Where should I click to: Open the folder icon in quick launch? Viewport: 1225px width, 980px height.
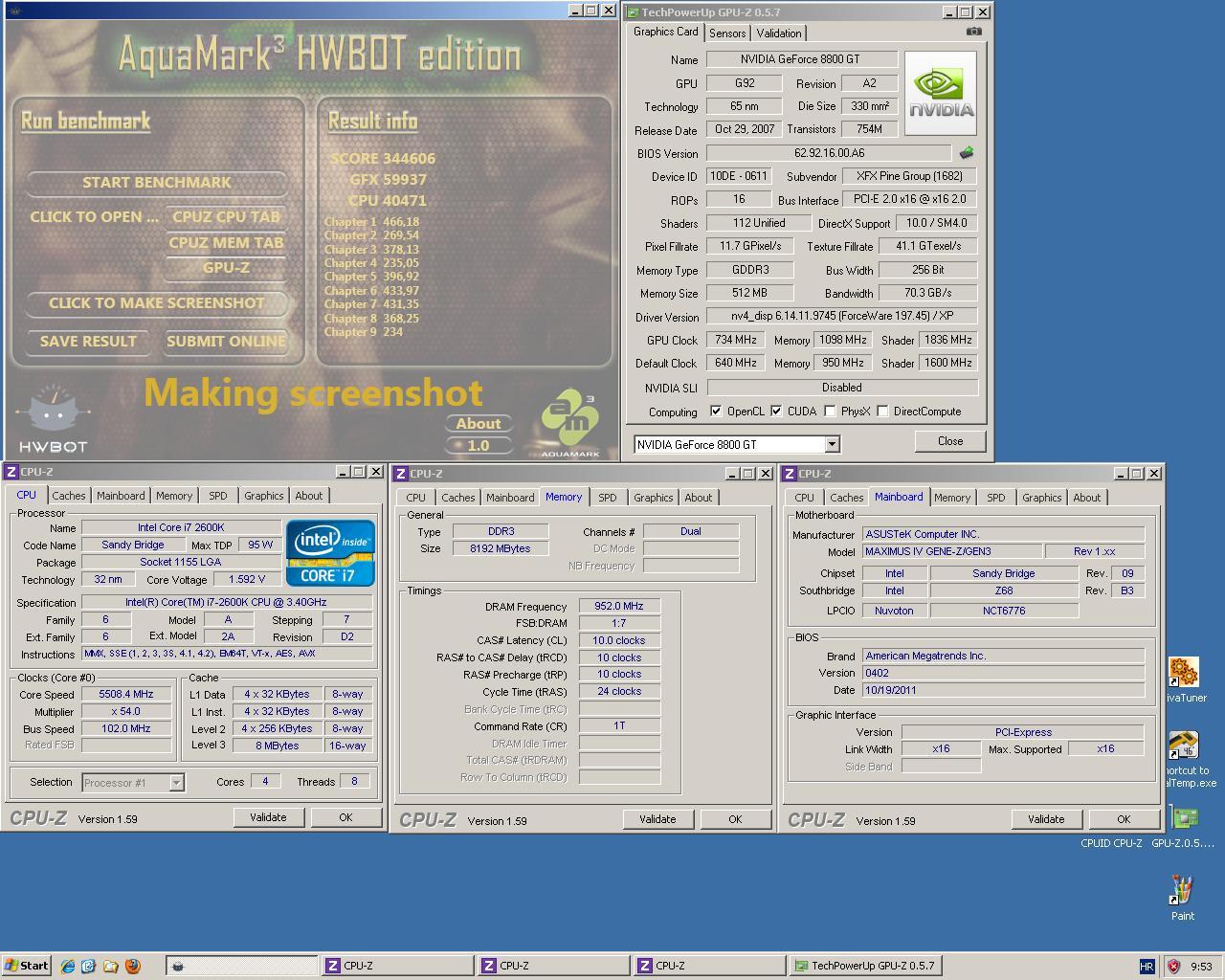(x=111, y=966)
